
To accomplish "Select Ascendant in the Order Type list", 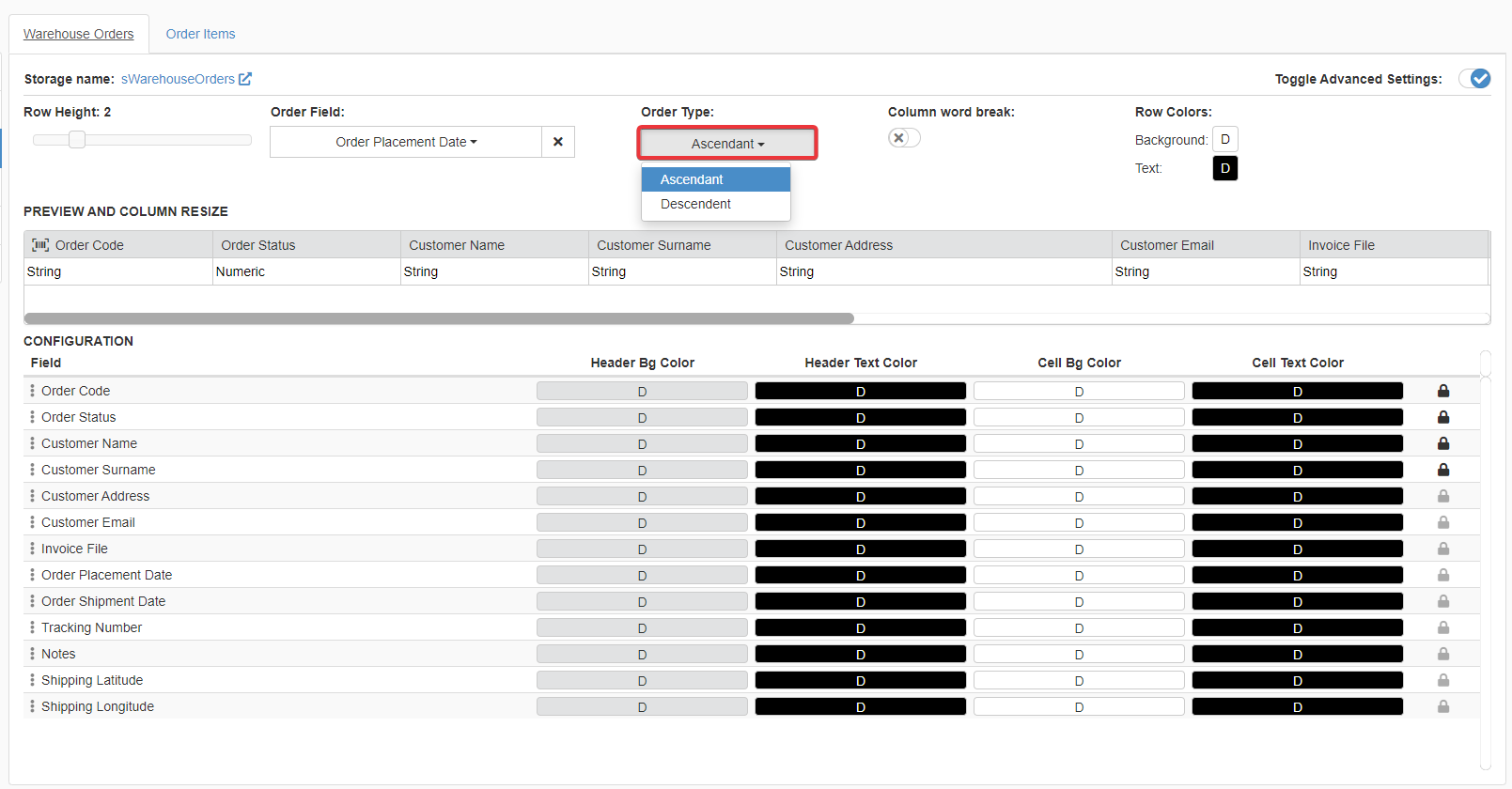I will point(692,179).
